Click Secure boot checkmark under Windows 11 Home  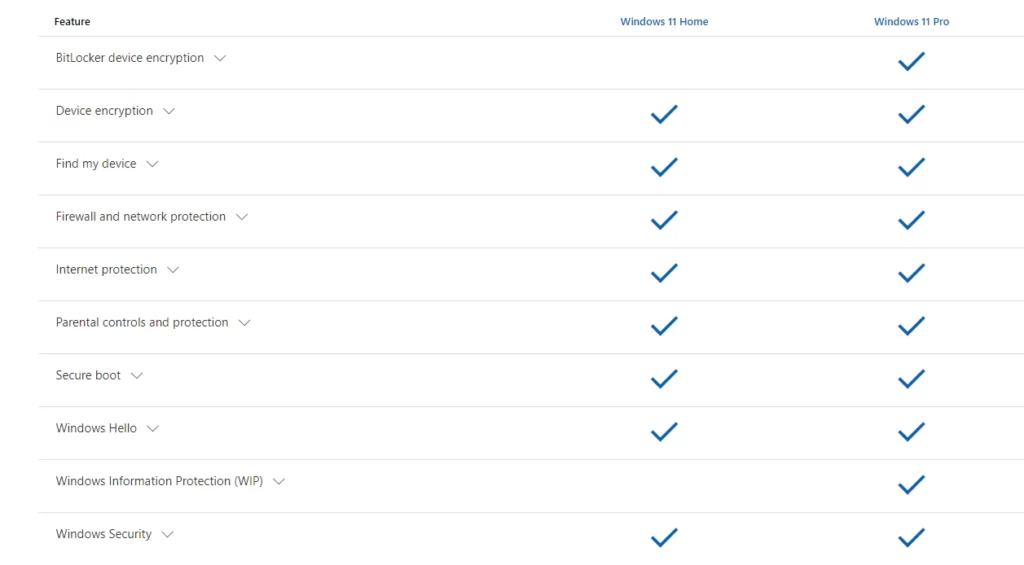click(x=664, y=379)
